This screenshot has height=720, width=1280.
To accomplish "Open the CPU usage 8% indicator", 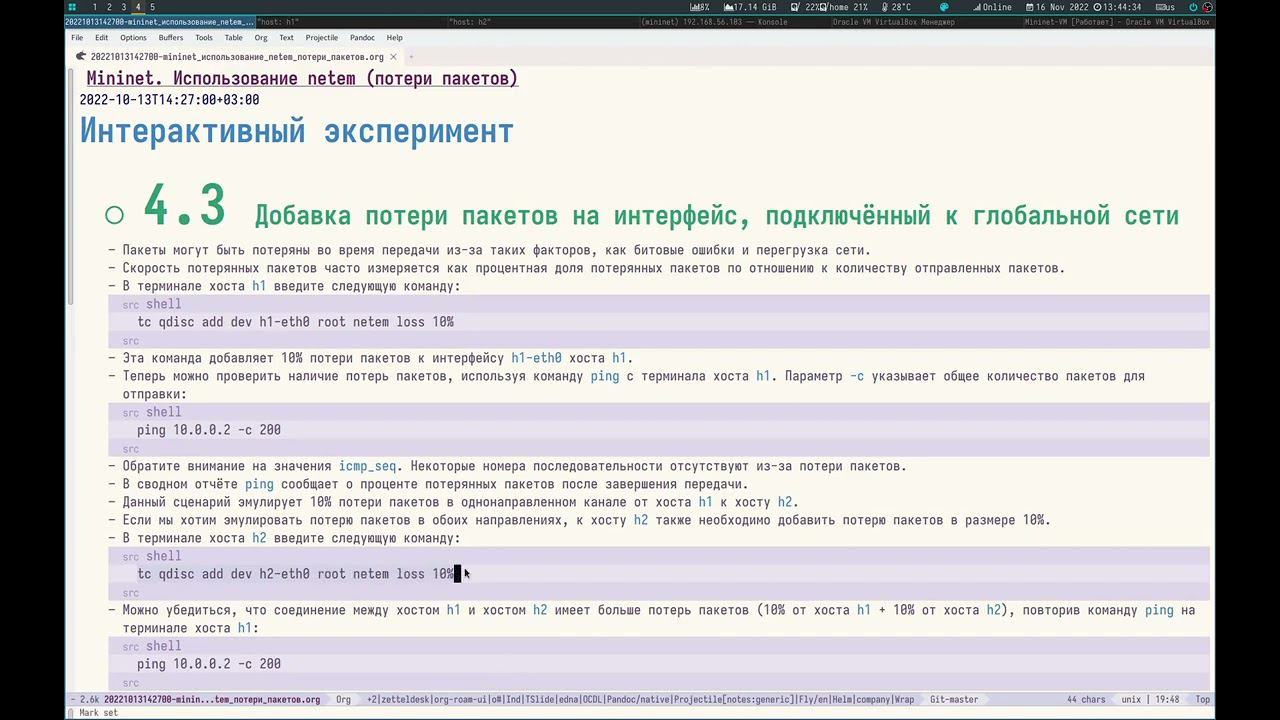I will tap(700, 7).
